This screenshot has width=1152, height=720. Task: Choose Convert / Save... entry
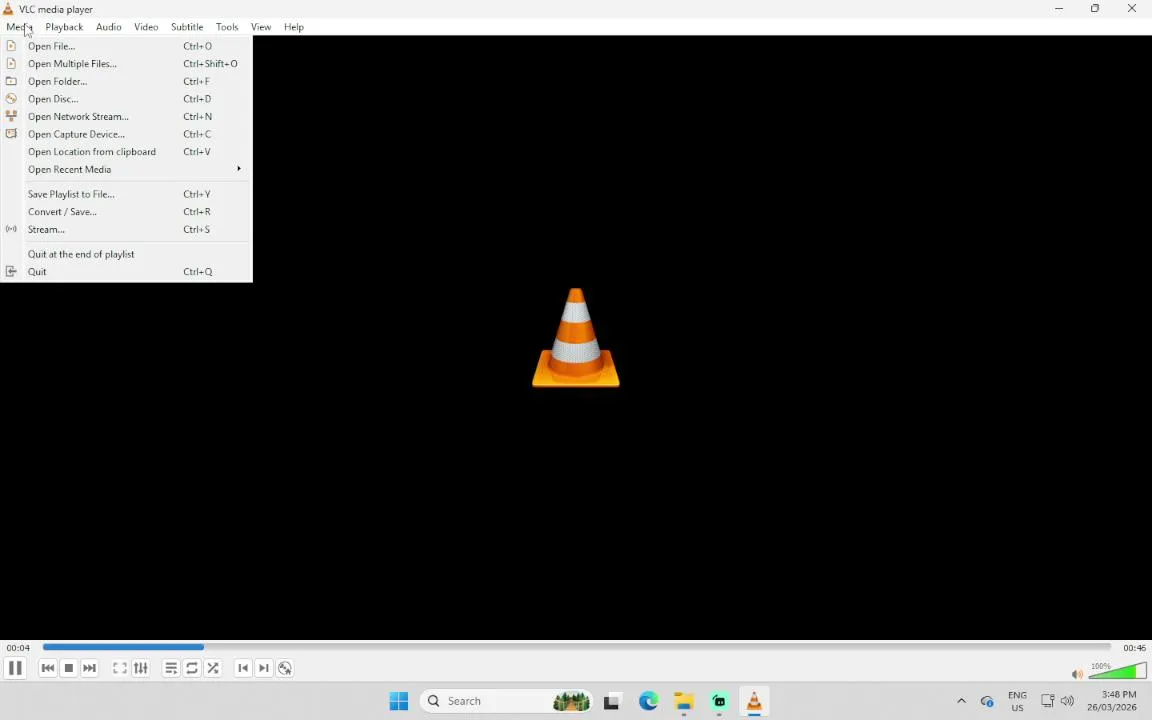click(x=126, y=212)
